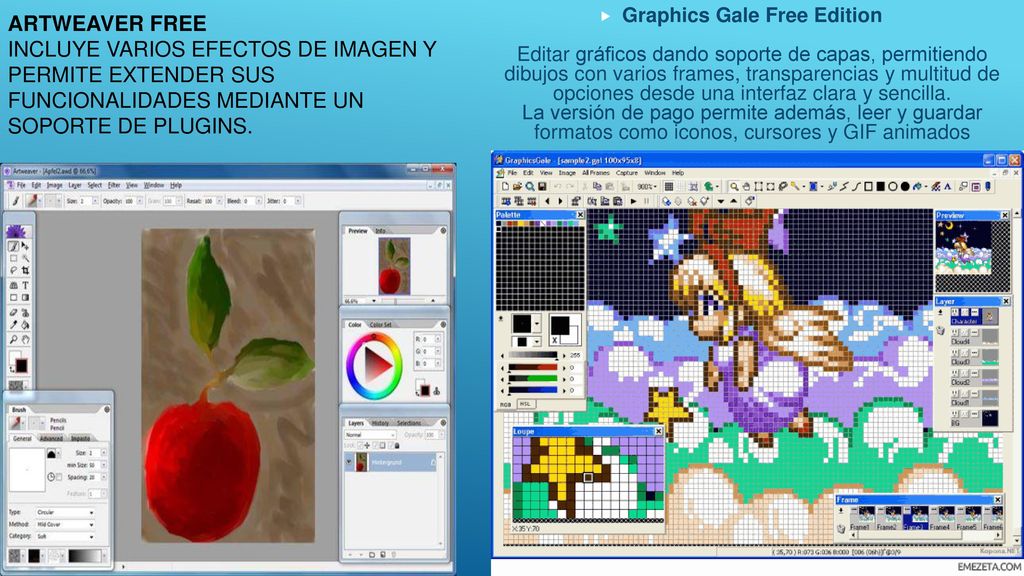
Task: Switch to Info tab beside Preview
Action: [x=380, y=231]
